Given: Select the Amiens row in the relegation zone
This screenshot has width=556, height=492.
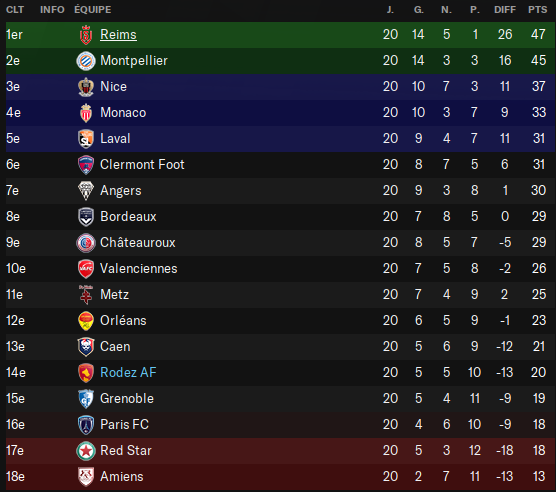Looking at the screenshot, I should pos(280,477).
